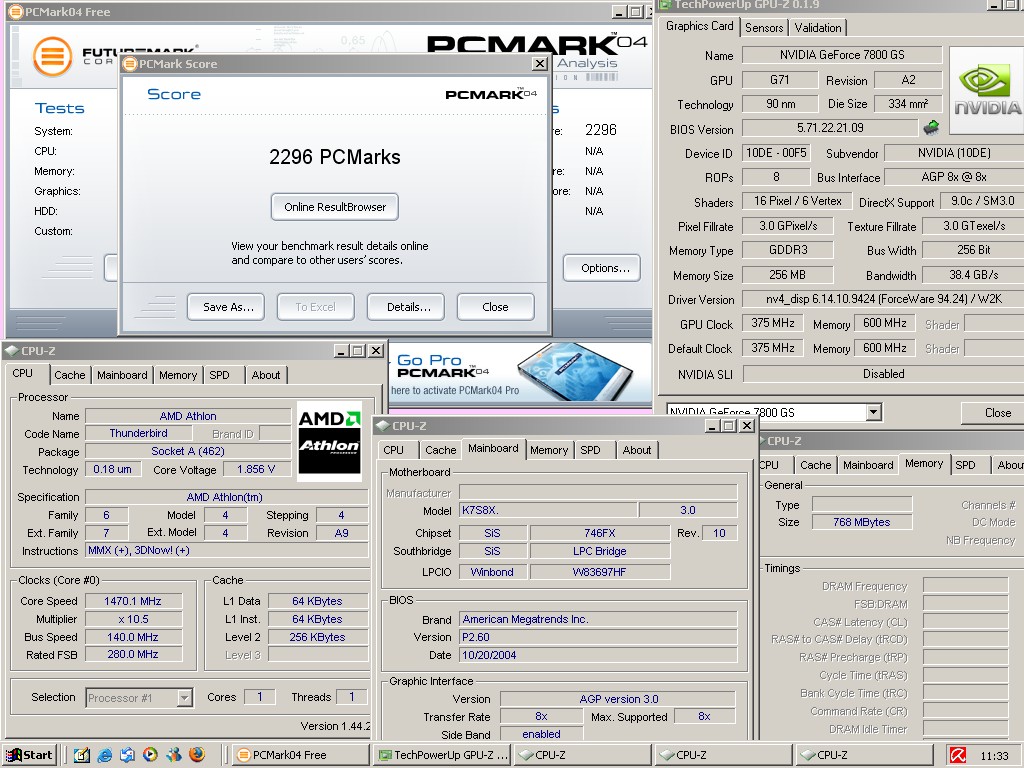Click the activate PCMark04 Pro link
The image size is (1024, 768).
click(455, 391)
